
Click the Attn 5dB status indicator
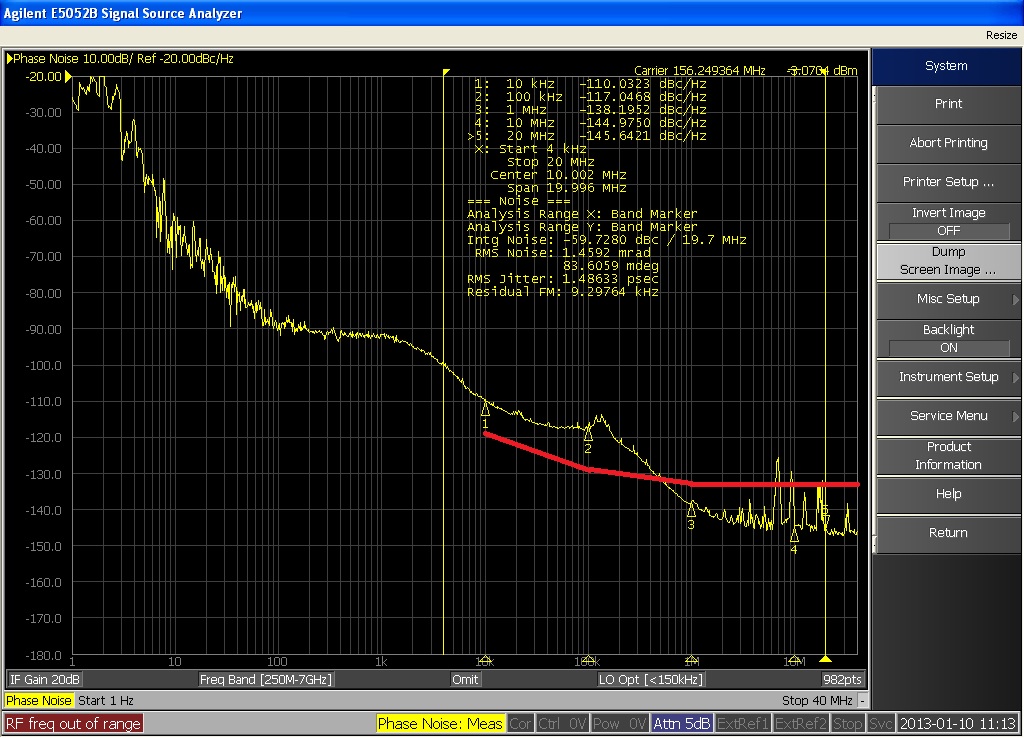[682, 723]
